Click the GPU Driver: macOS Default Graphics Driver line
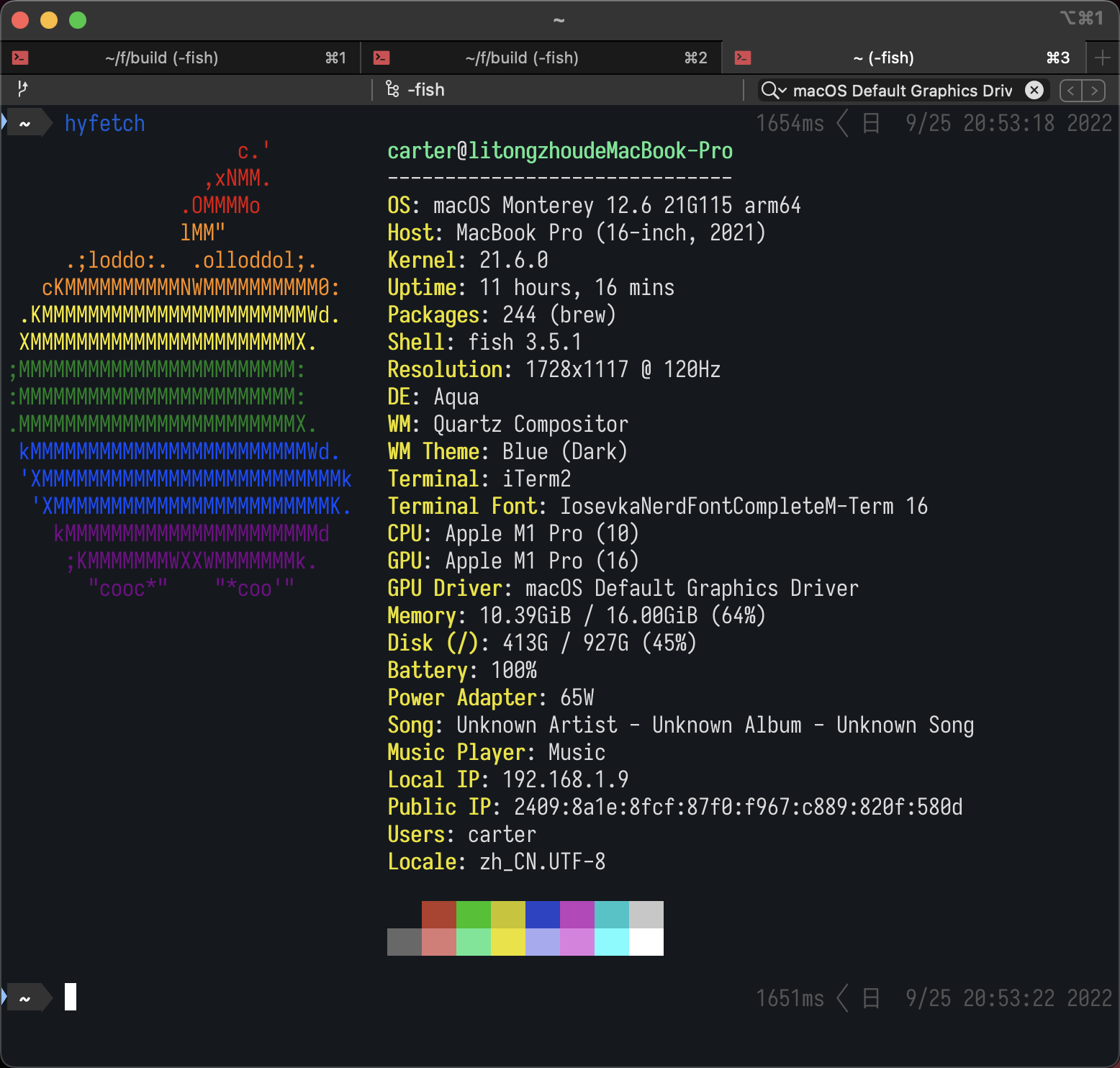Screen dimensions: 1120x1068 pos(623,588)
